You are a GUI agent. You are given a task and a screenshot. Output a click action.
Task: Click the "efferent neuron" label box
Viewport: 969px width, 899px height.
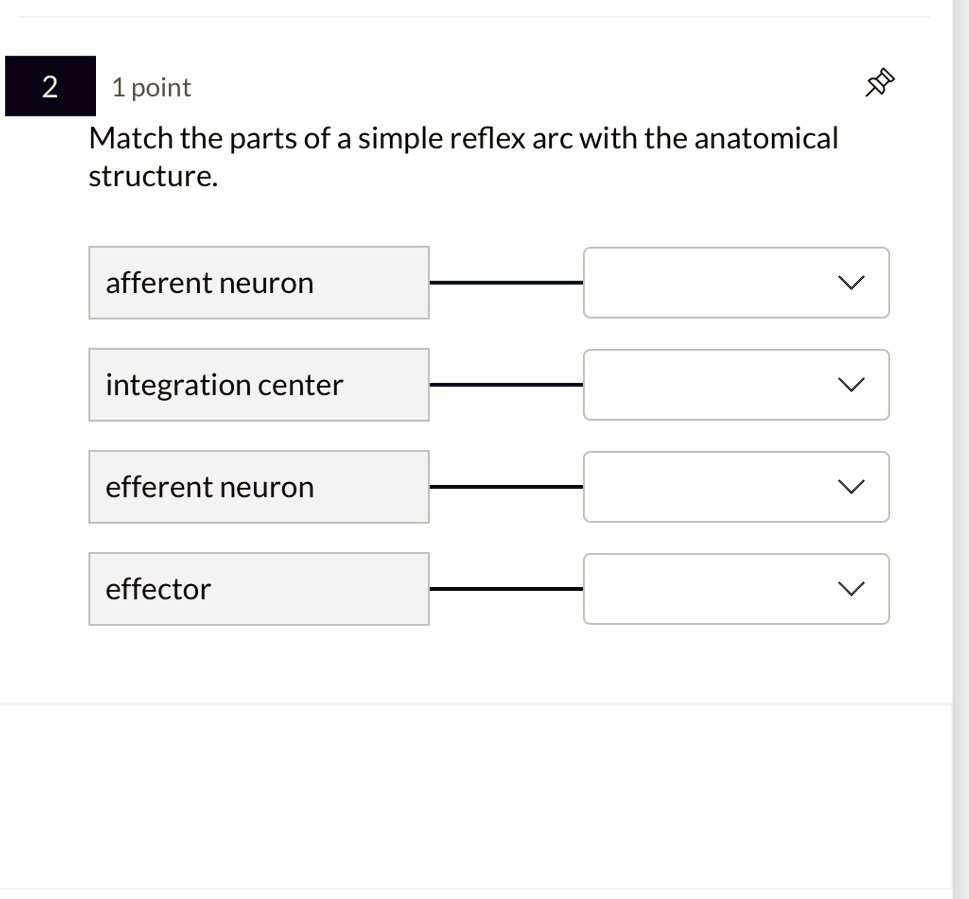click(x=258, y=487)
